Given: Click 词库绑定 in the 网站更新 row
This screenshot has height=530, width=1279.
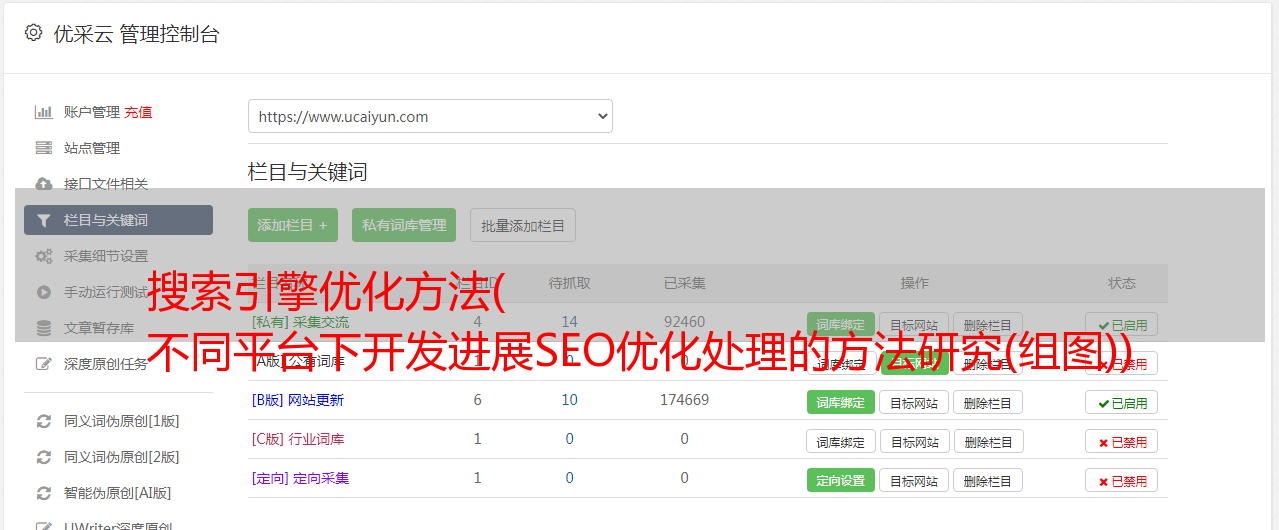Looking at the screenshot, I should point(841,402).
